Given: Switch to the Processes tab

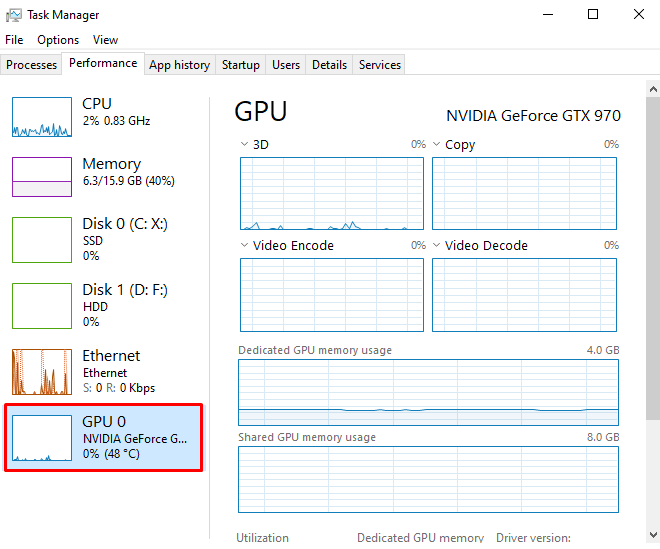Looking at the screenshot, I should click(32, 65).
